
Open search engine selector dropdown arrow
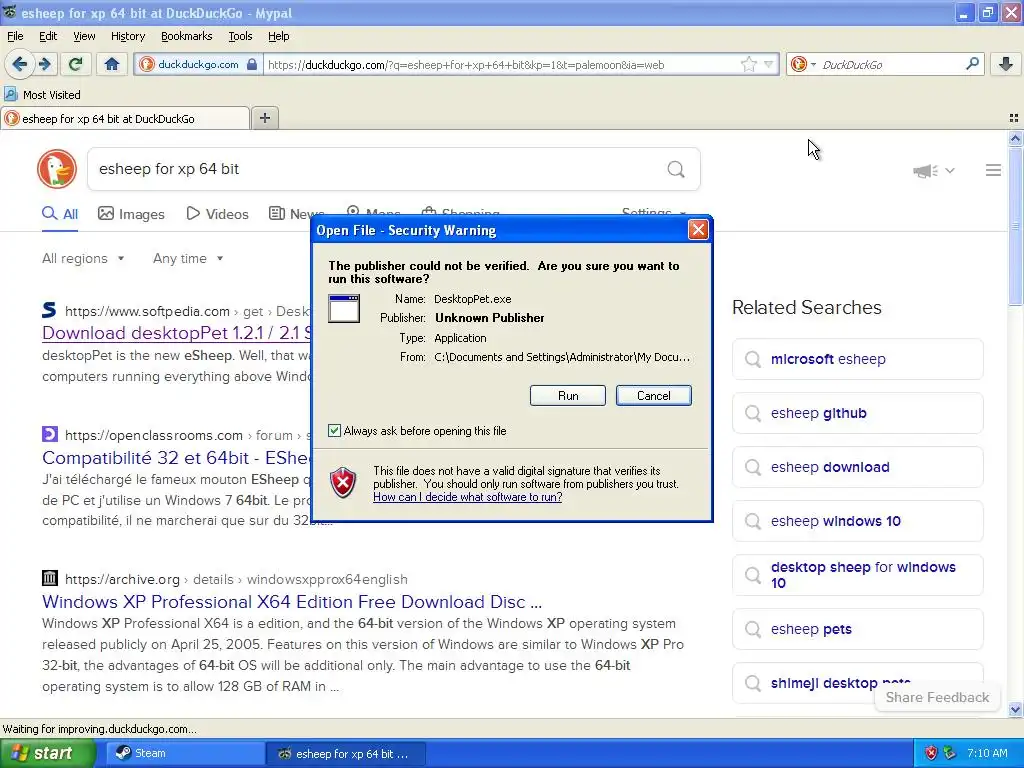pyautogui.click(x=813, y=64)
